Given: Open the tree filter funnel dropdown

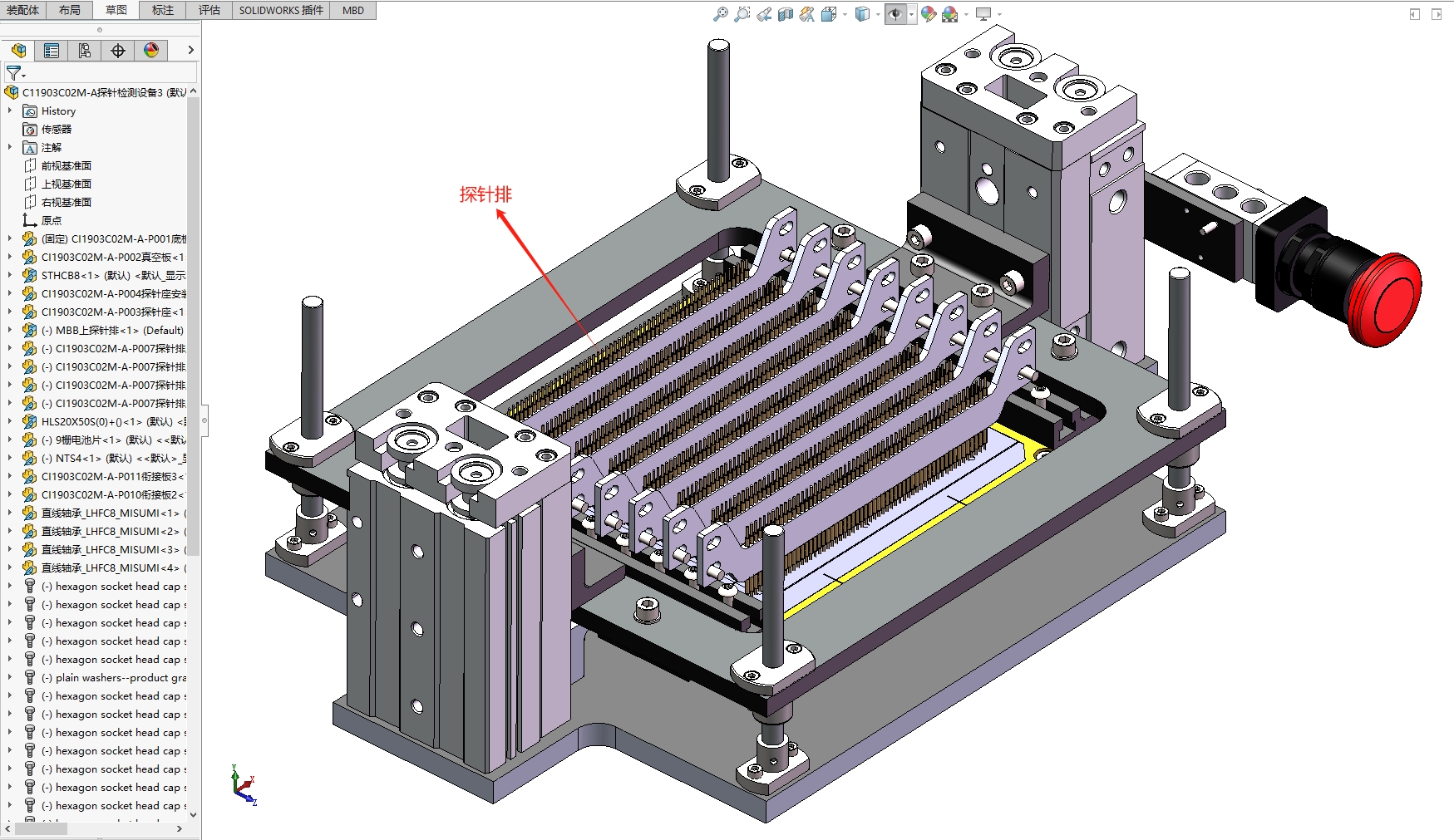Looking at the screenshot, I should [x=15, y=73].
